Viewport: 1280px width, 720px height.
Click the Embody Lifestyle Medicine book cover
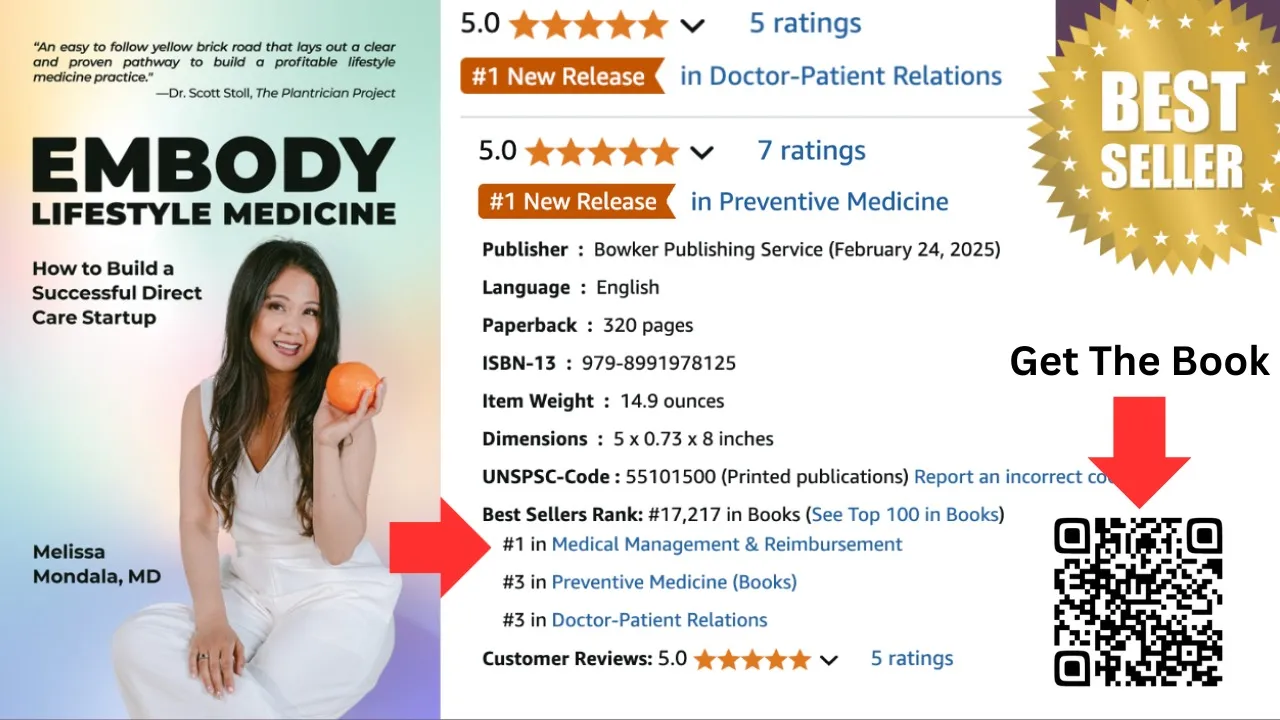[220, 360]
